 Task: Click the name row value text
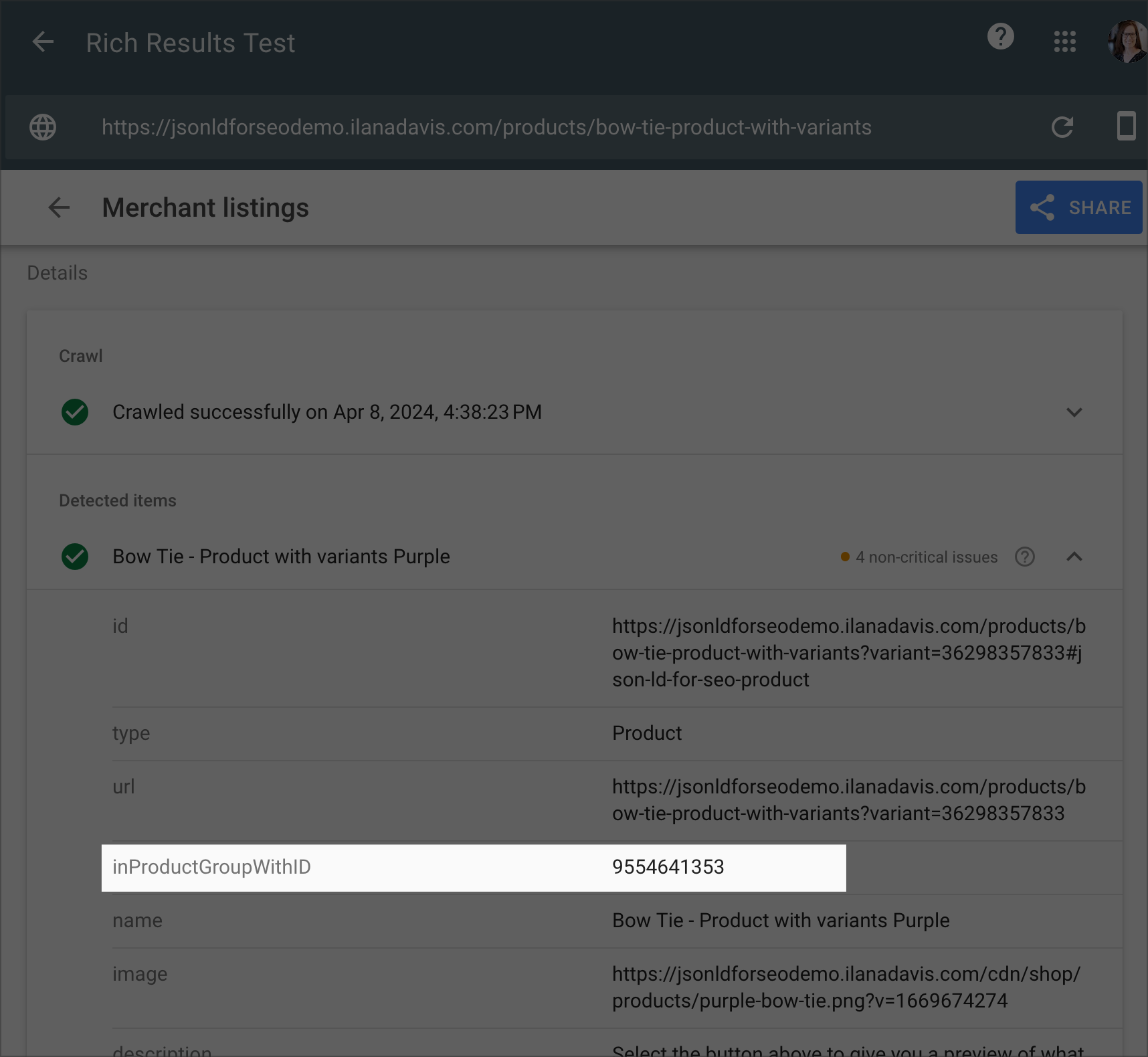coord(781,921)
